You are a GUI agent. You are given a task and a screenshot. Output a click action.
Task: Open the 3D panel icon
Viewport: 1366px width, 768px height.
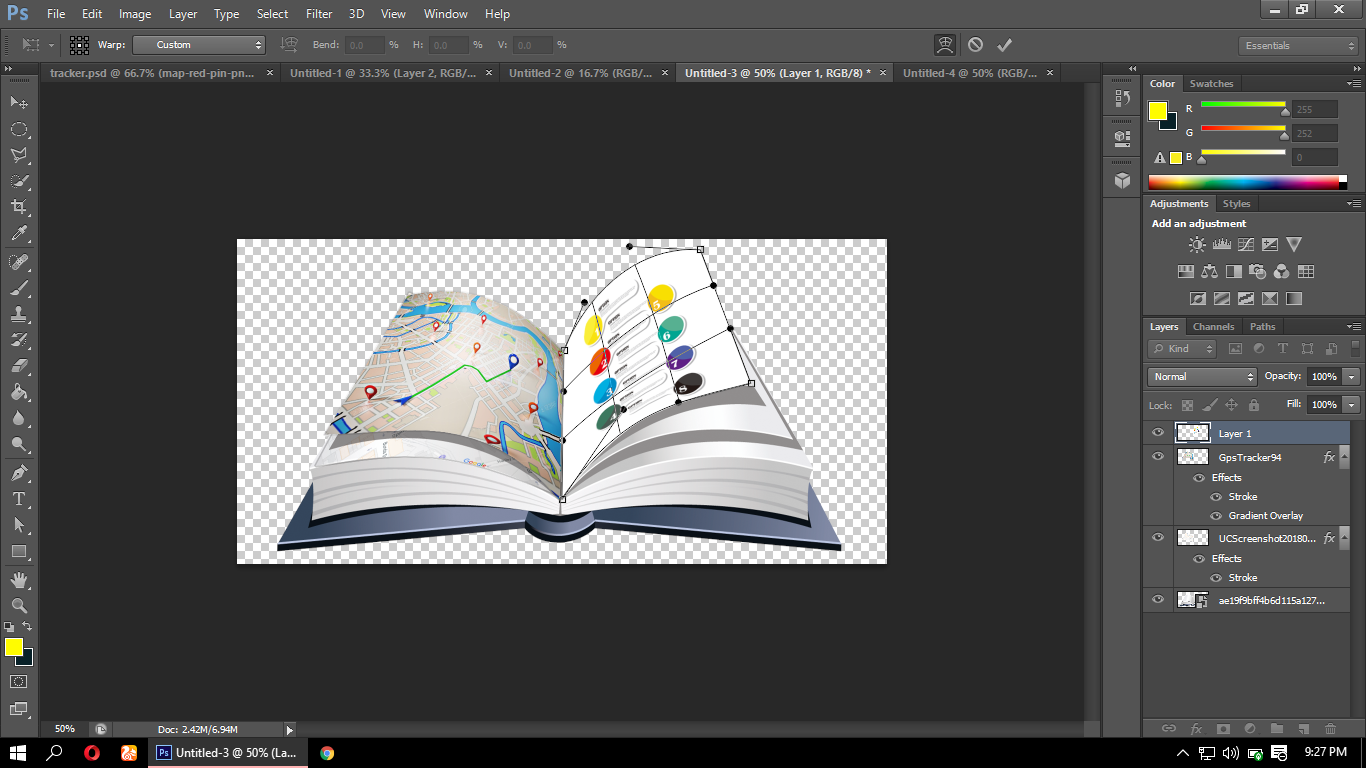pyautogui.click(x=1122, y=180)
